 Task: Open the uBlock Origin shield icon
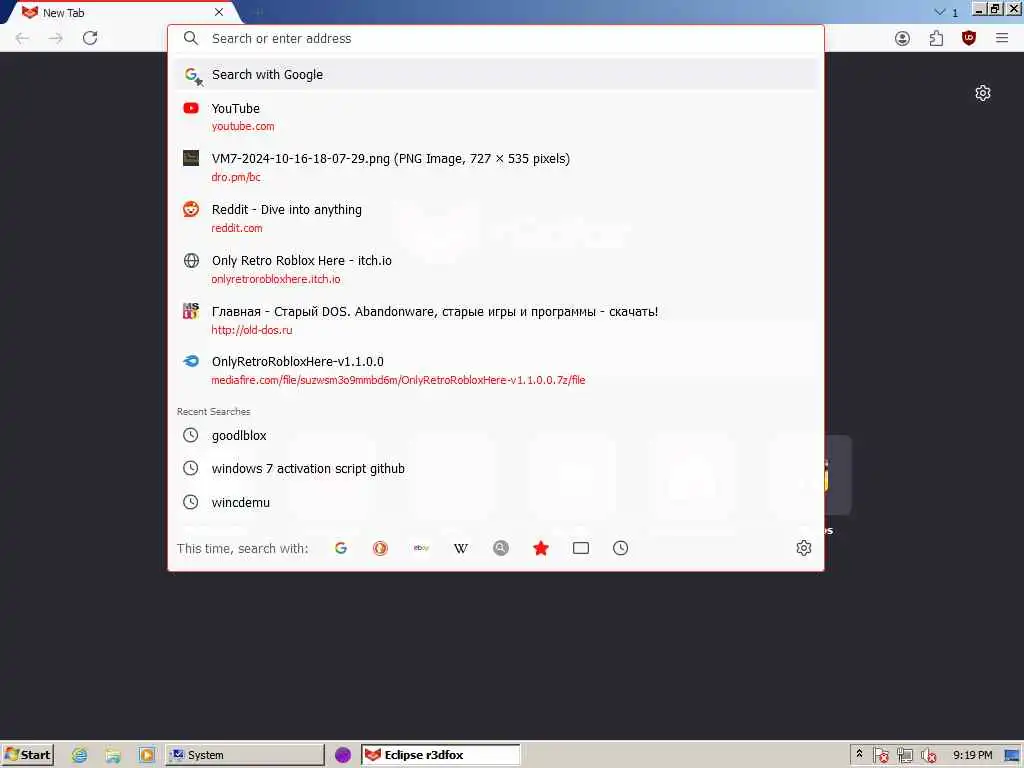pyautogui.click(x=969, y=39)
